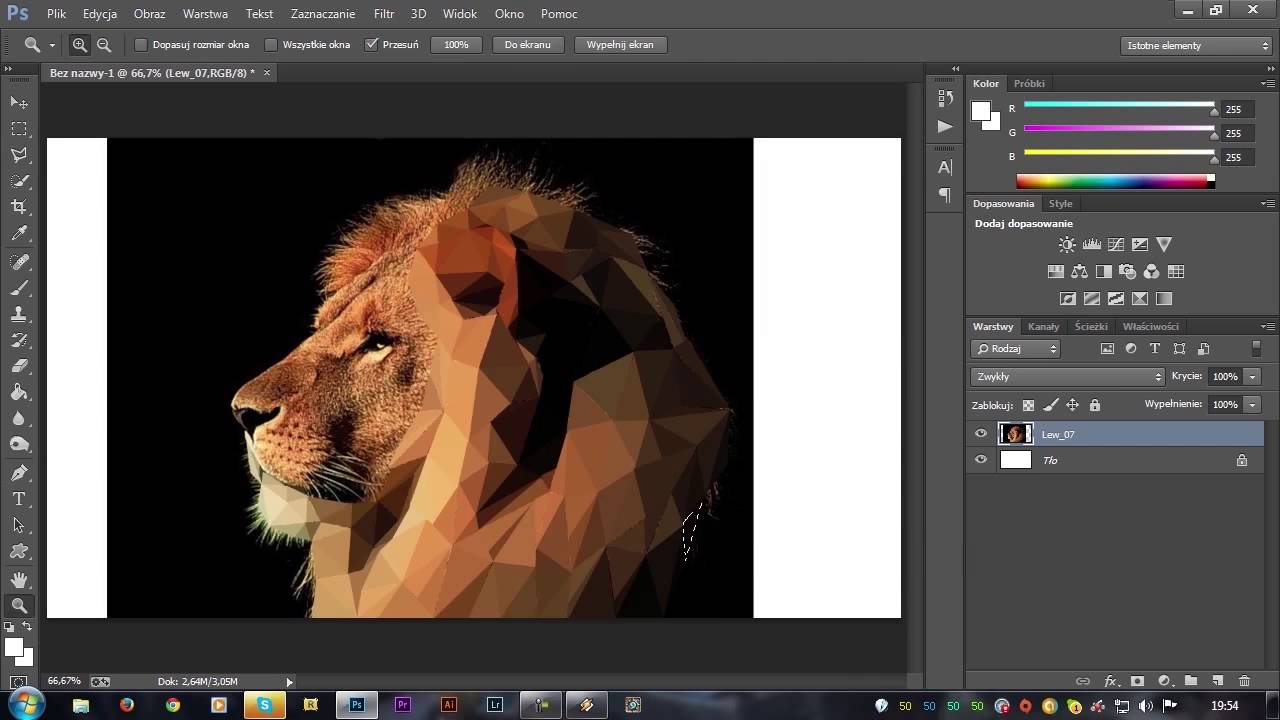Select the Hand tool

tap(19, 580)
